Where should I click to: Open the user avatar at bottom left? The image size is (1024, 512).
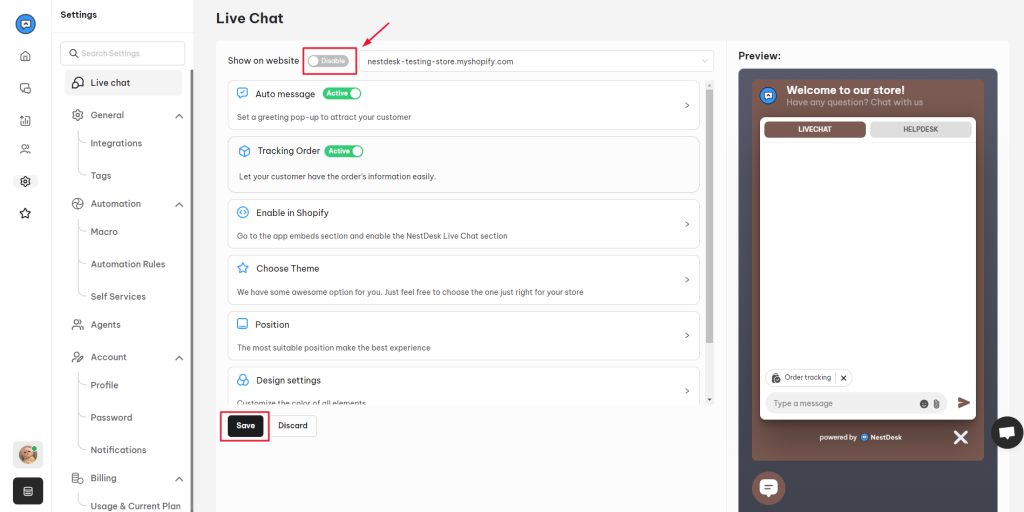pyautogui.click(x=28, y=455)
